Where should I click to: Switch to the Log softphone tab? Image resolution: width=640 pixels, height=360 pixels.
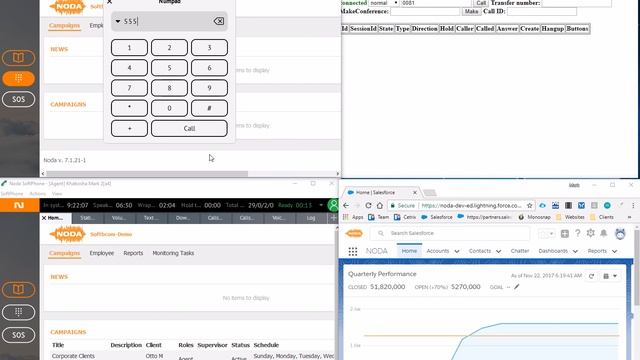pyautogui.click(x=311, y=218)
